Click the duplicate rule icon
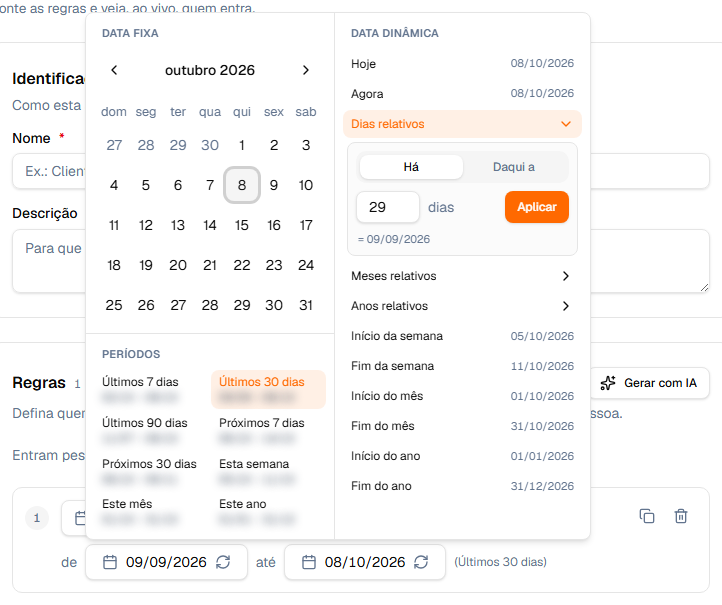This screenshot has width=722, height=605. pos(647,516)
